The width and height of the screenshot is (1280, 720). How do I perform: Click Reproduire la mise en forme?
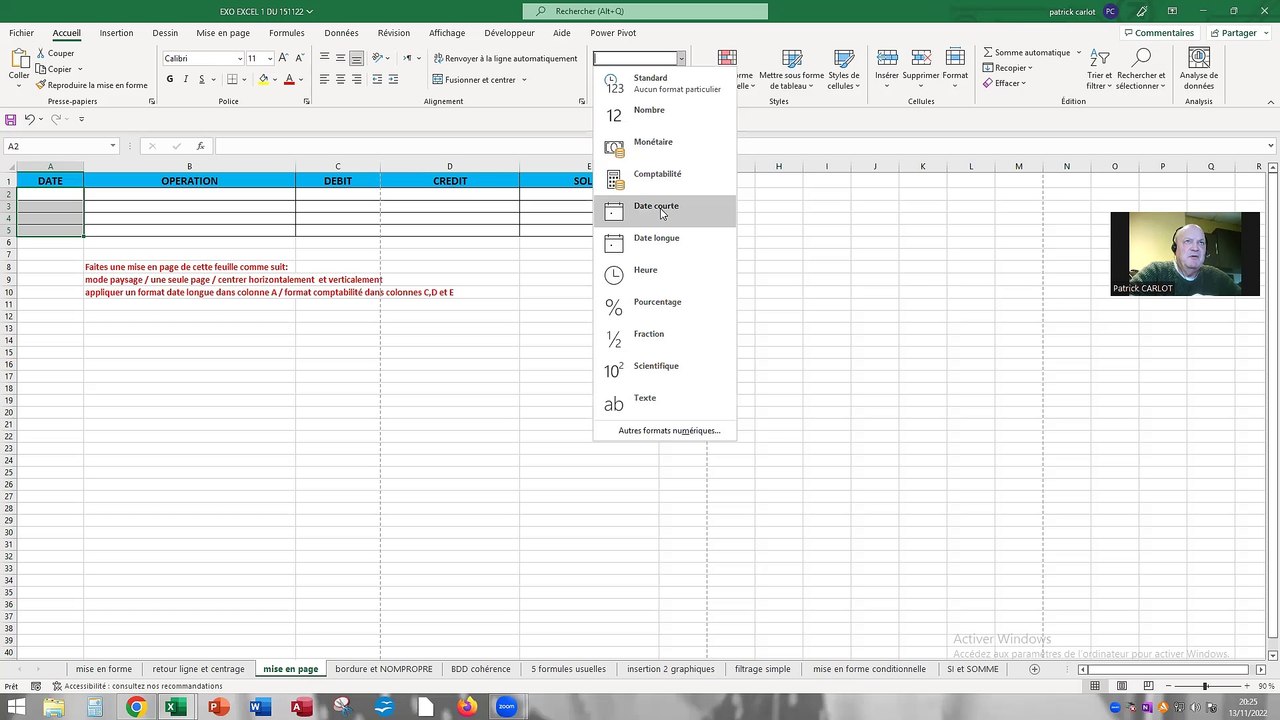tap(91, 85)
